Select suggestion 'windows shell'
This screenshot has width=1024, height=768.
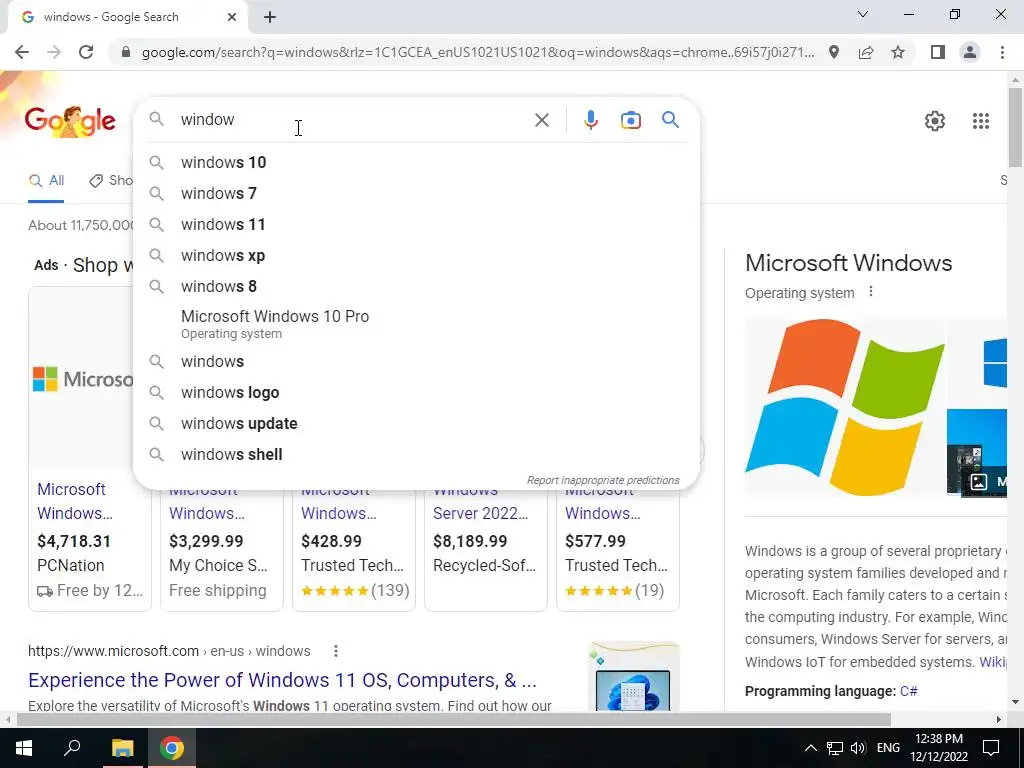pyautogui.click(x=416, y=455)
